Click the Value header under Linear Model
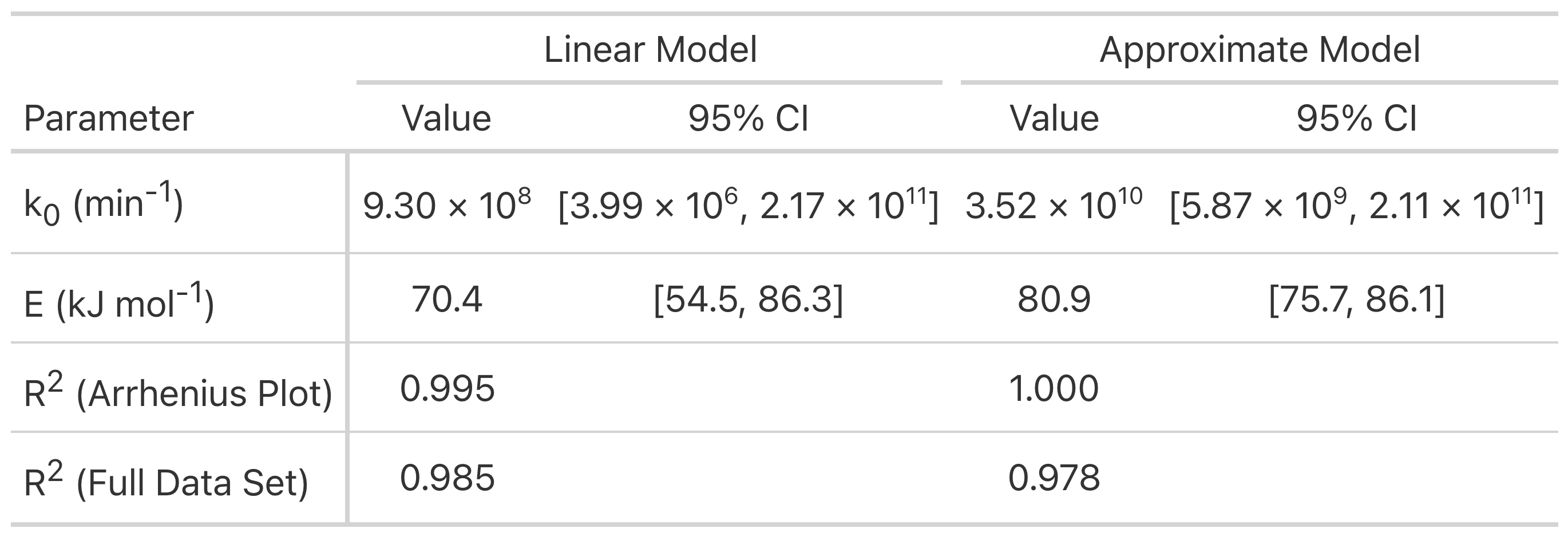 click(446, 118)
